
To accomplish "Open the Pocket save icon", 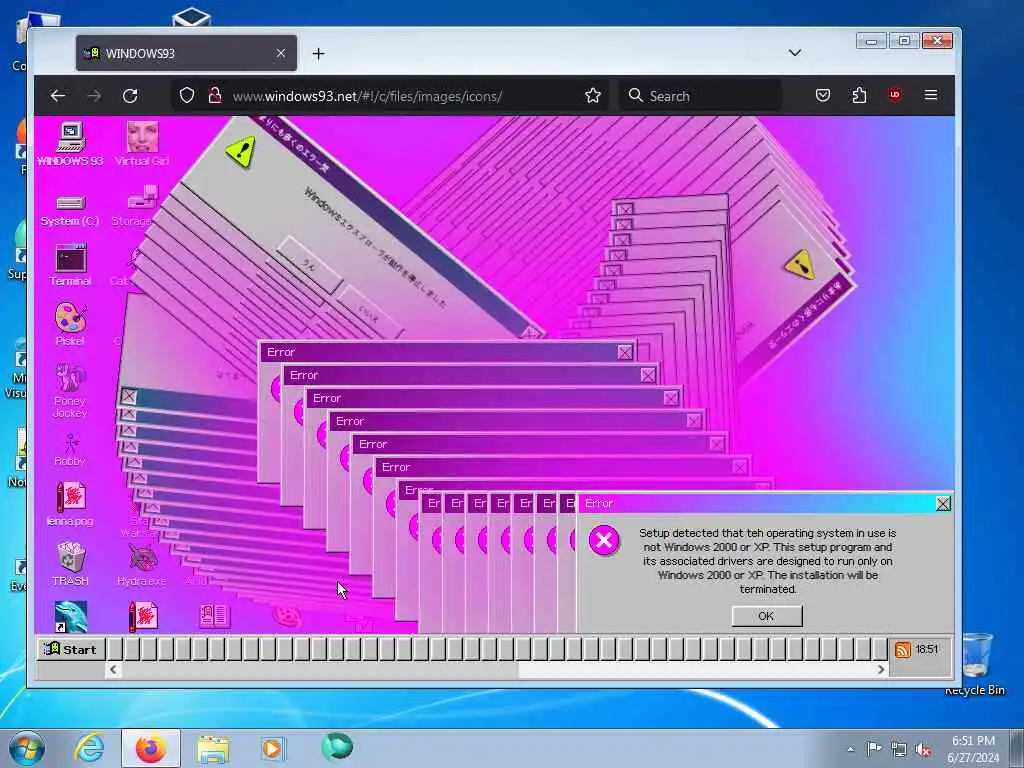I will point(823,96).
